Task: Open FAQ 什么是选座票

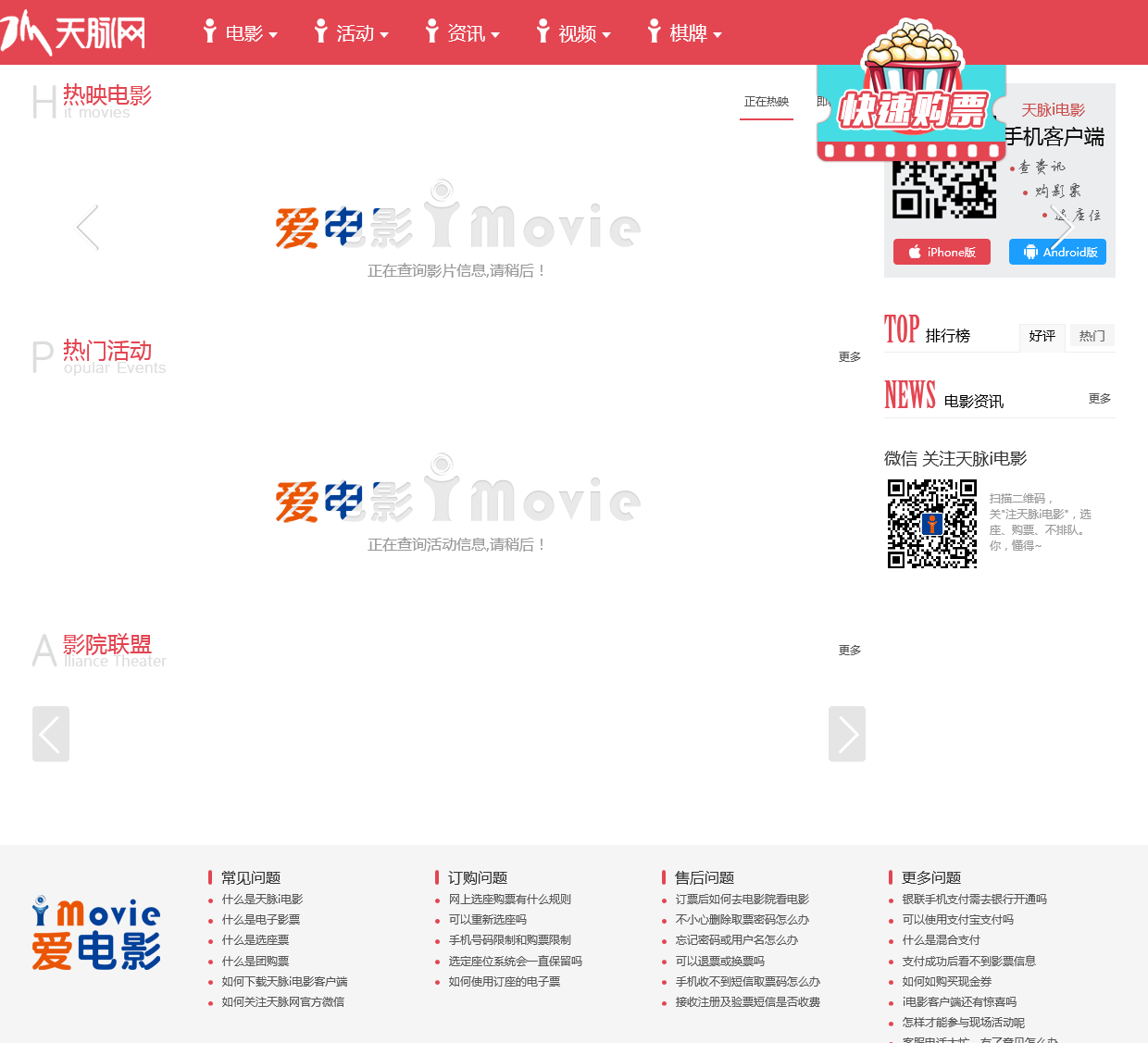Action: click(256, 940)
